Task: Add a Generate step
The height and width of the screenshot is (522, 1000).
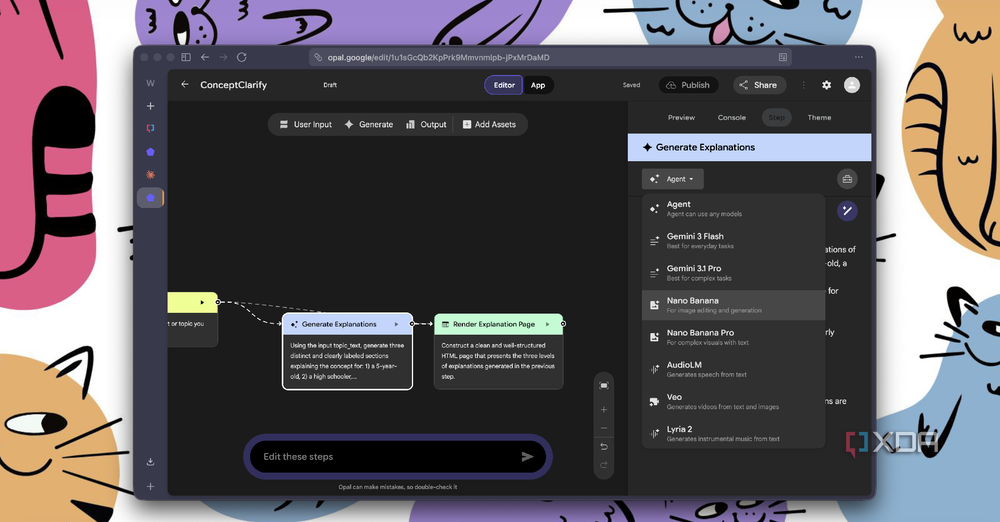Action: pyautogui.click(x=369, y=124)
